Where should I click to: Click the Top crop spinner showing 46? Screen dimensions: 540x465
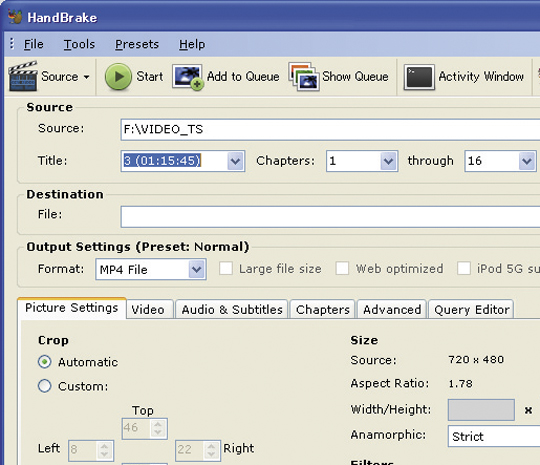145,428
